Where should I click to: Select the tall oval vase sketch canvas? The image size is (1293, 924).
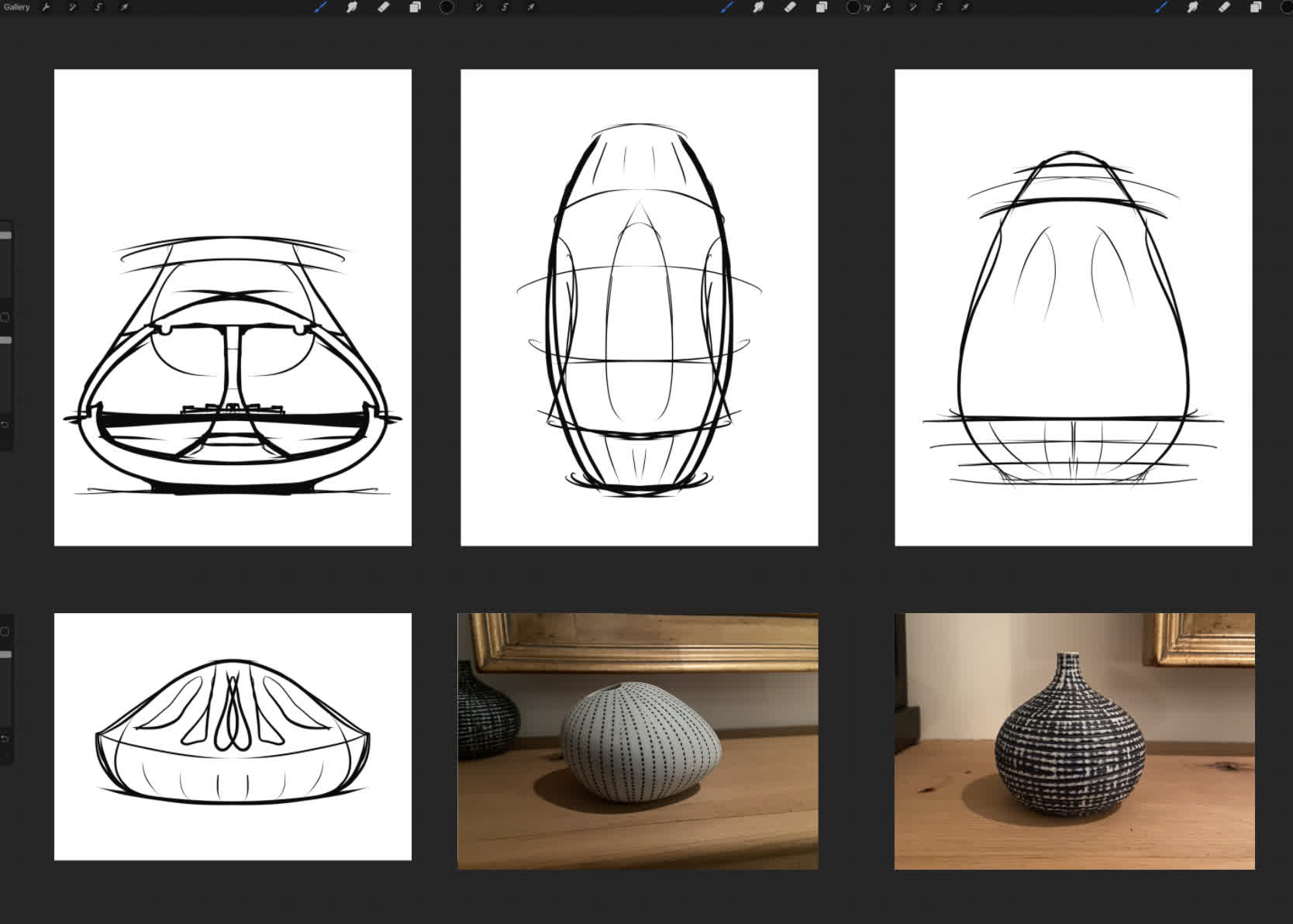point(640,308)
